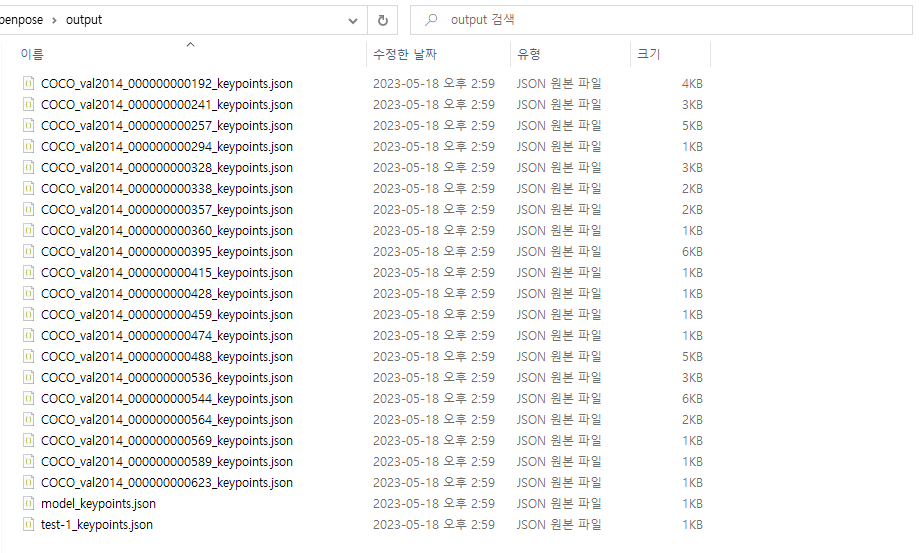
Task: Click file icon of COCO_val2014_000000000241_keypoints.json
Action: pos(28,104)
